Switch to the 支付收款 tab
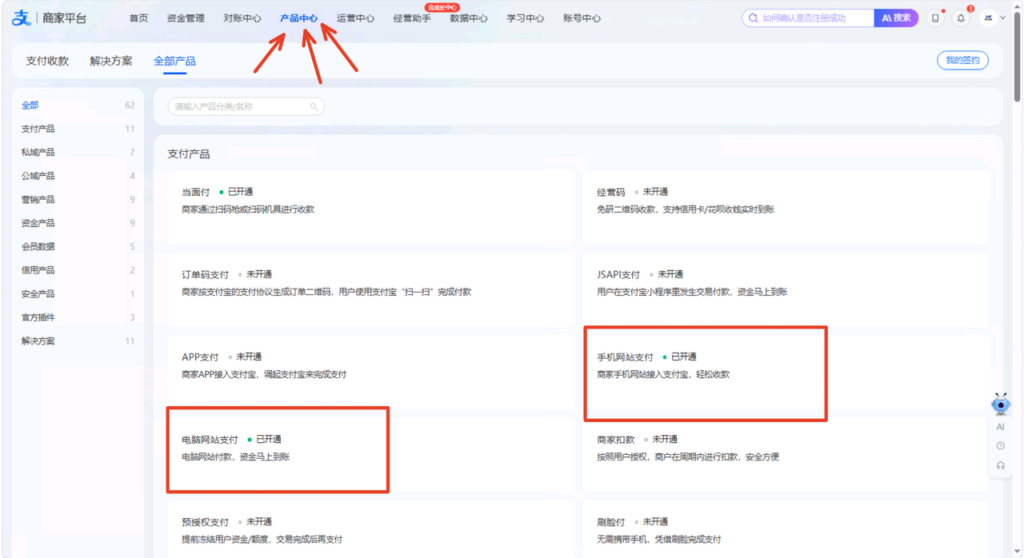Screen dimensions: 1024x558 coord(47,61)
